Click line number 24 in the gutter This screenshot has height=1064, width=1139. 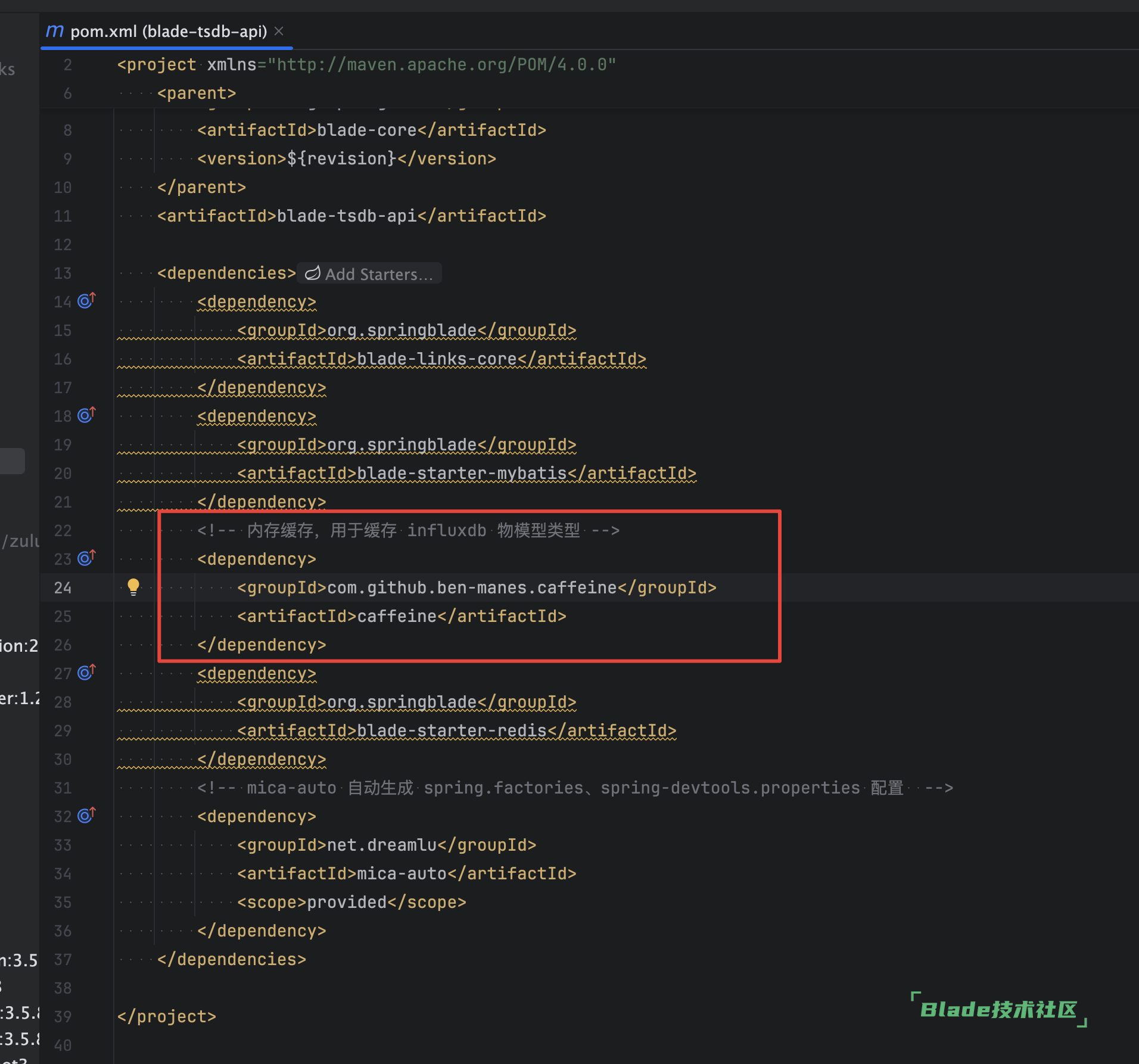[x=63, y=587]
